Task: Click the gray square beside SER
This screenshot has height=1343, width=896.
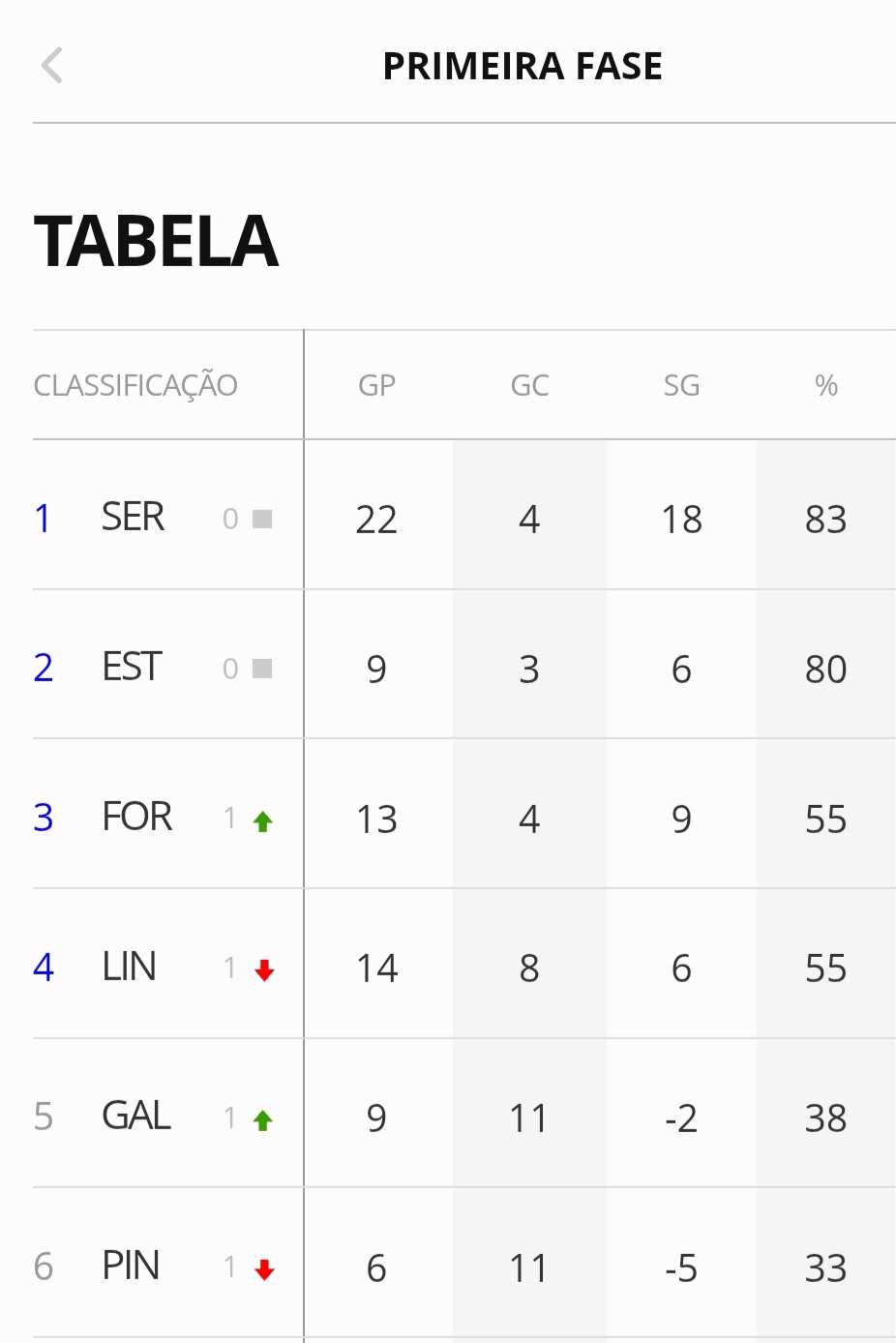Action: click(262, 520)
